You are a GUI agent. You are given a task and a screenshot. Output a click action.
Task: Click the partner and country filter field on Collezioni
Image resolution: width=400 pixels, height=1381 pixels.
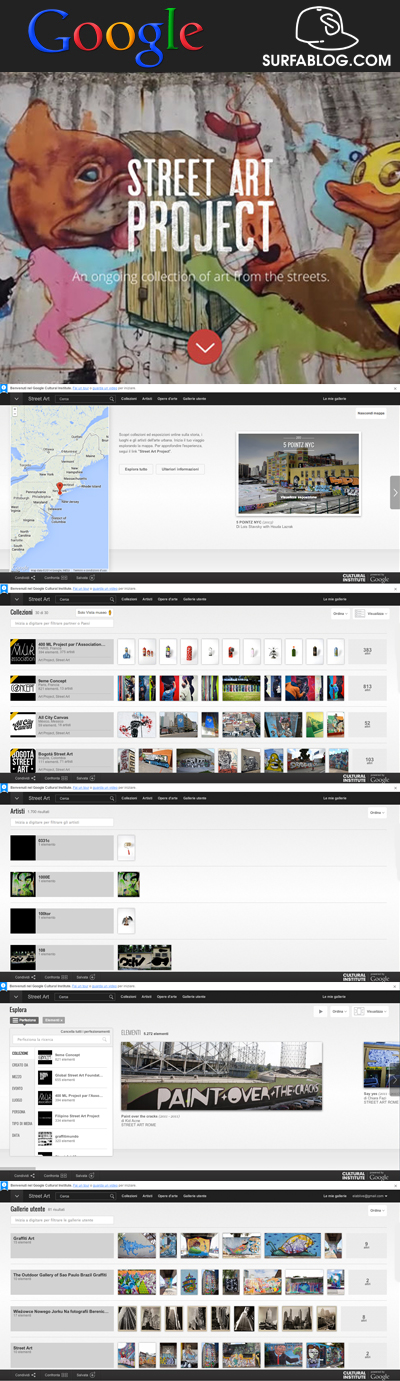(62, 624)
